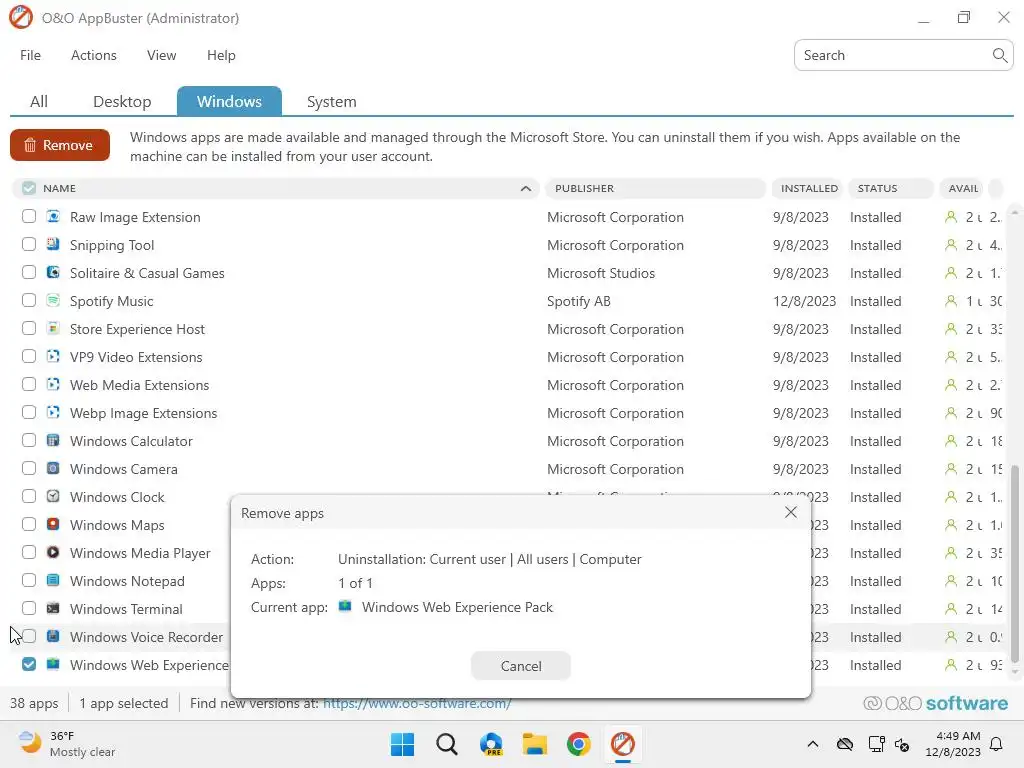Switch to the All tab
This screenshot has height=768, width=1024.
pyautogui.click(x=39, y=101)
